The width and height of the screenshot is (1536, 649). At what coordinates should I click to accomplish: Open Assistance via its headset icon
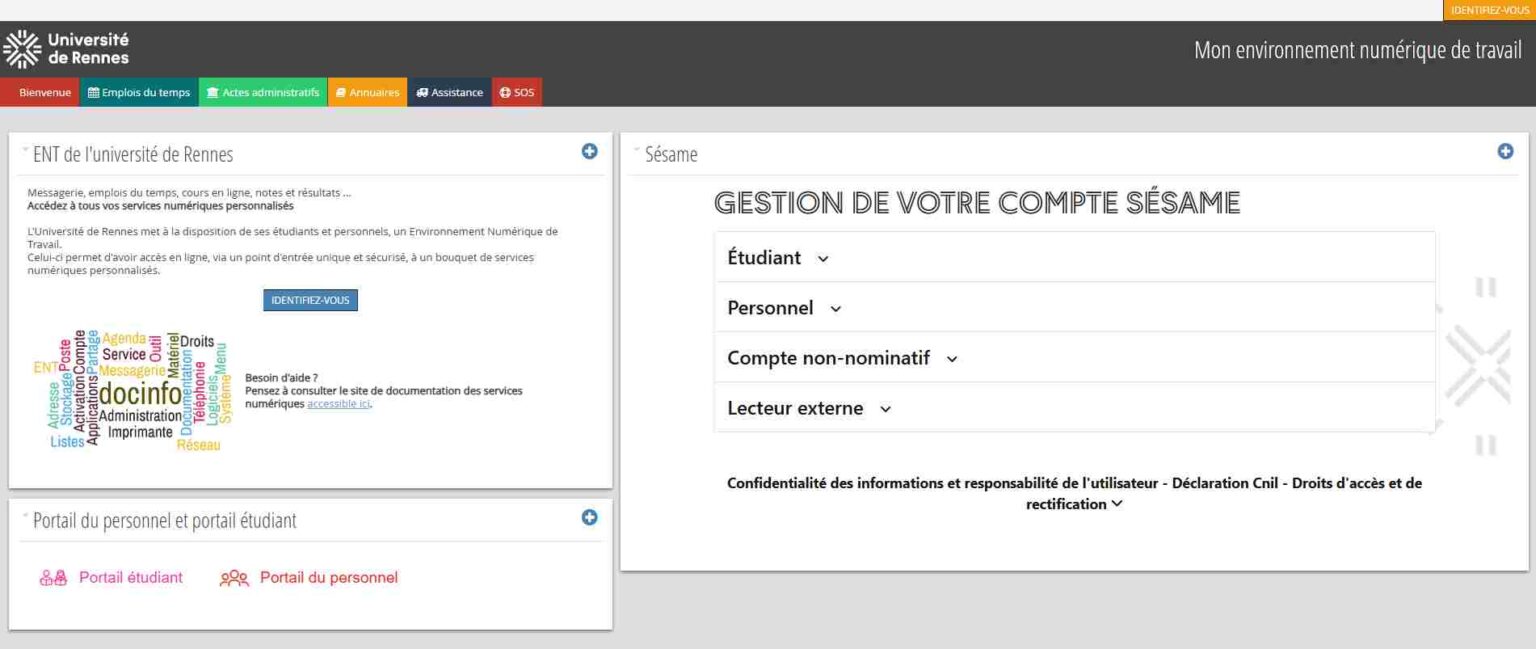click(421, 92)
